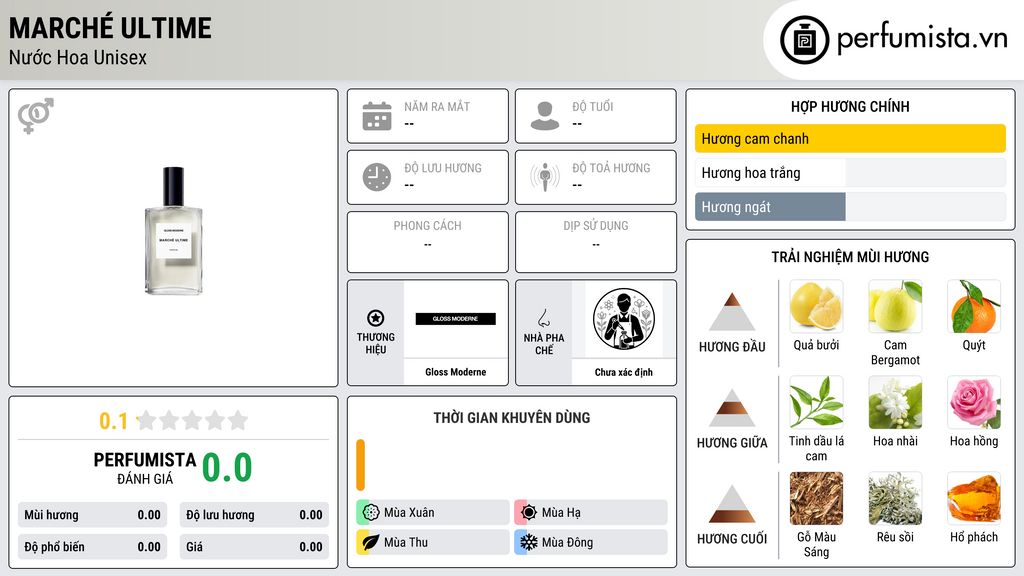Open the Chưa xác định perfumer link

point(624,372)
